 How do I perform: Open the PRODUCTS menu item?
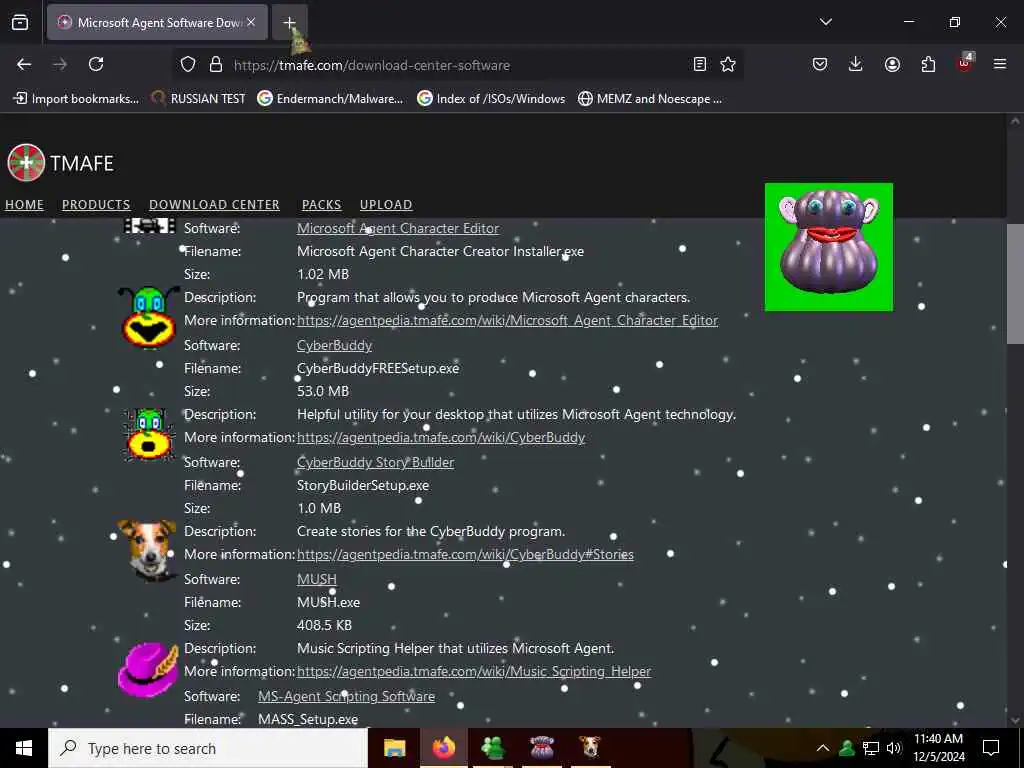click(x=96, y=204)
